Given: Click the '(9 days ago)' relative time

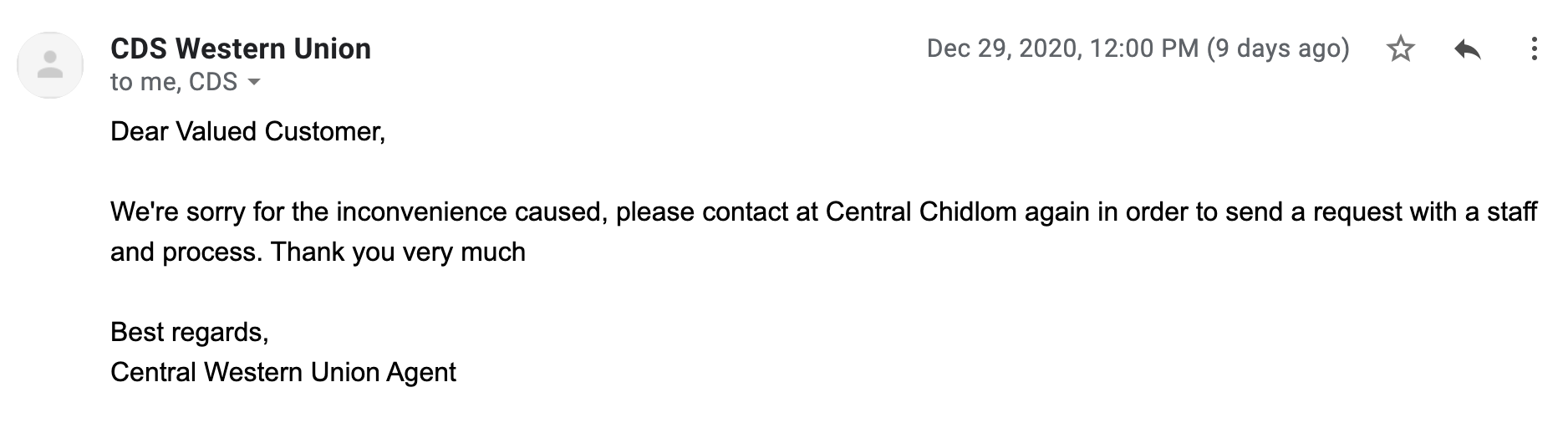Looking at the screenshot, I should coord(1278,48).
